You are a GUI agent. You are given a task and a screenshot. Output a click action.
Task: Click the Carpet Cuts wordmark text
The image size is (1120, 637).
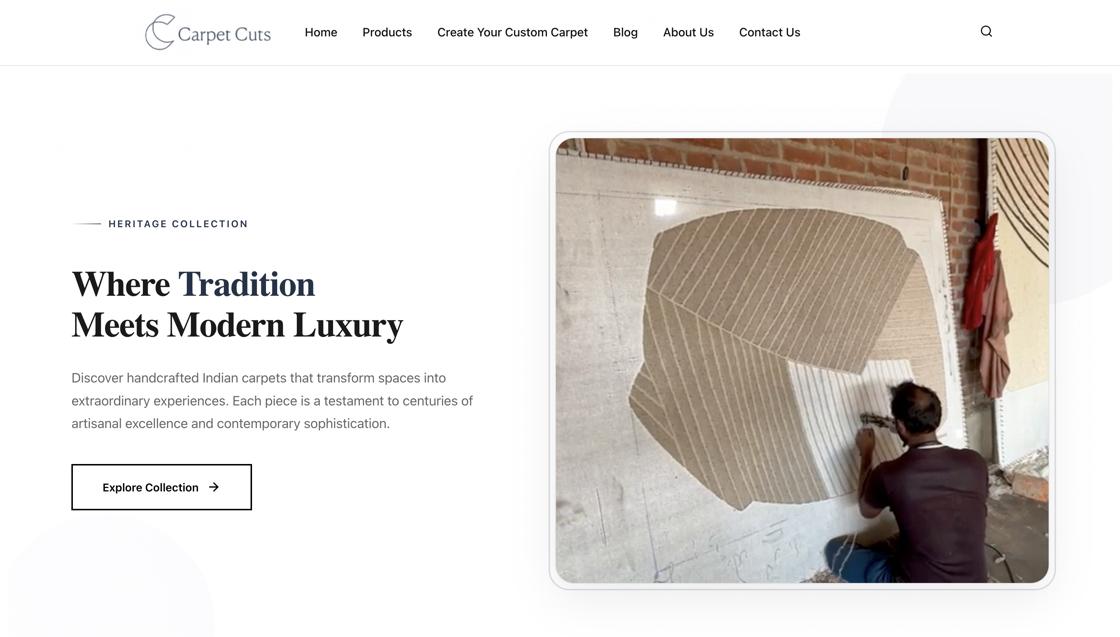point(224,34)
